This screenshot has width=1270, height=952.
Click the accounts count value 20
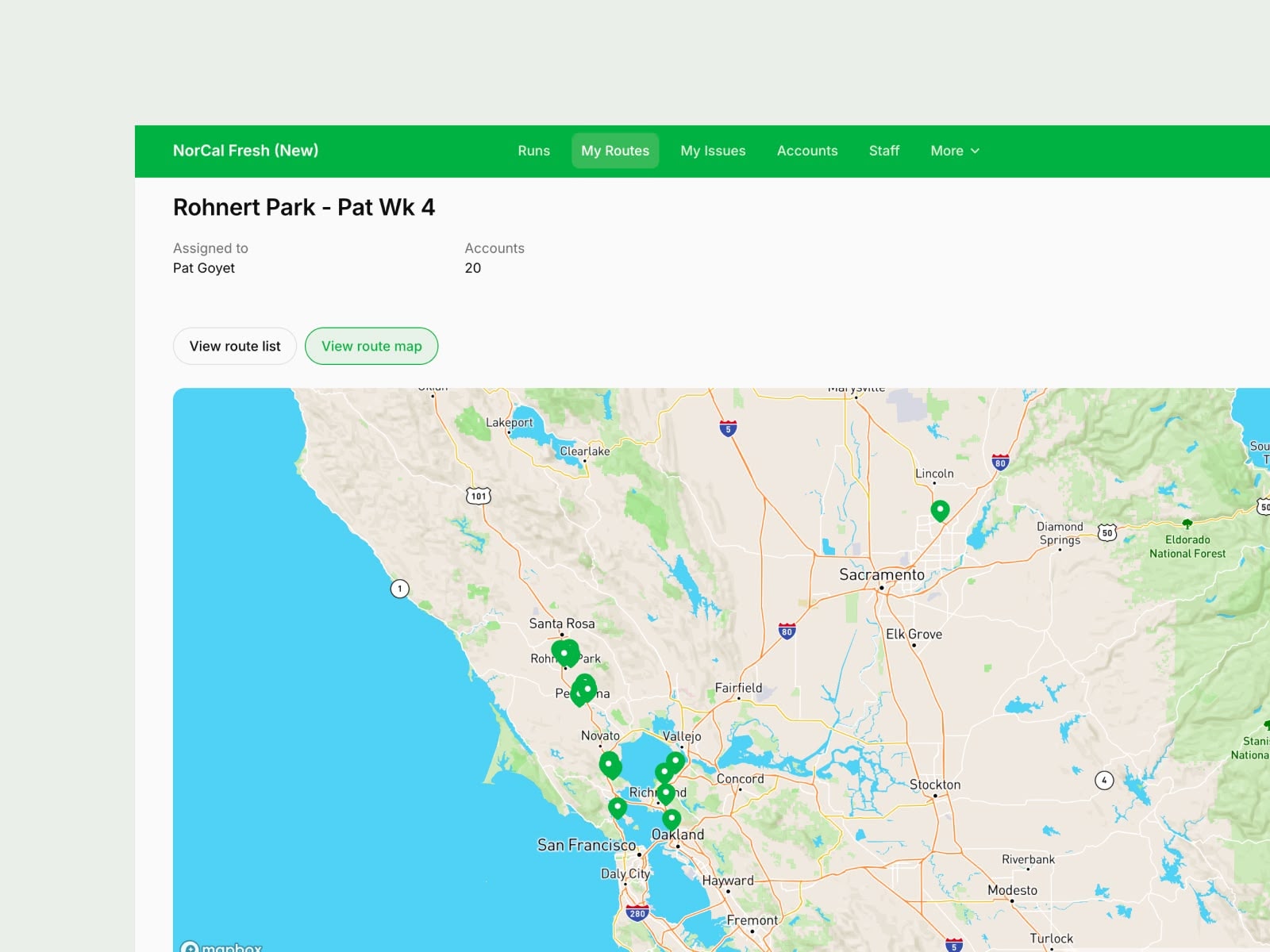coord(473,268)
